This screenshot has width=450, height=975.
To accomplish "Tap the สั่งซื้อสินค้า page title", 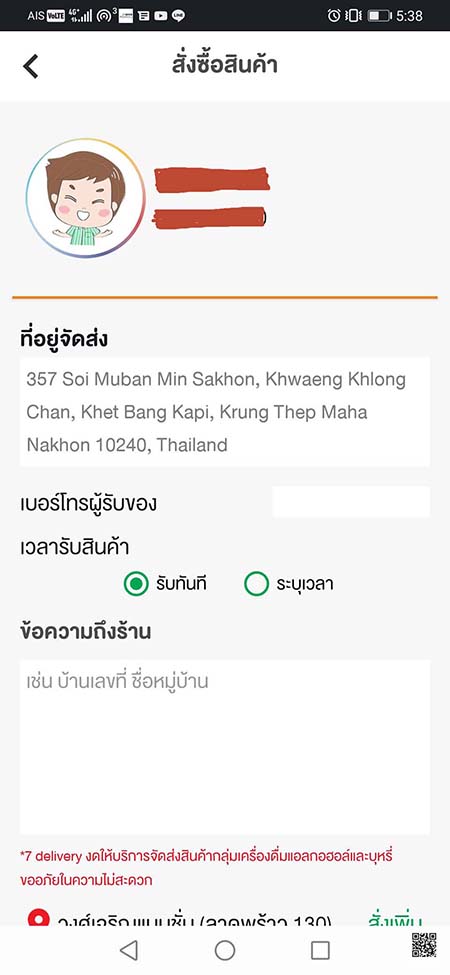I will coord(224,66).
